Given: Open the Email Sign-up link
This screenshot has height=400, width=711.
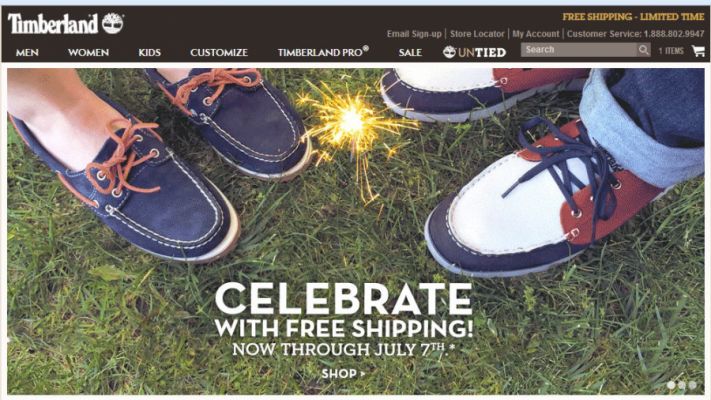Looking at the screenshot, I should coord(414,34).
